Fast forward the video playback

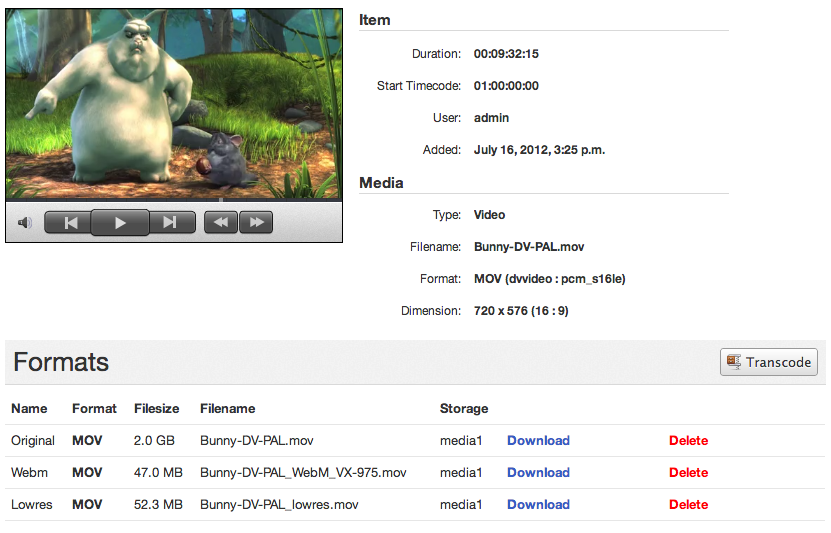click(256, 223)
